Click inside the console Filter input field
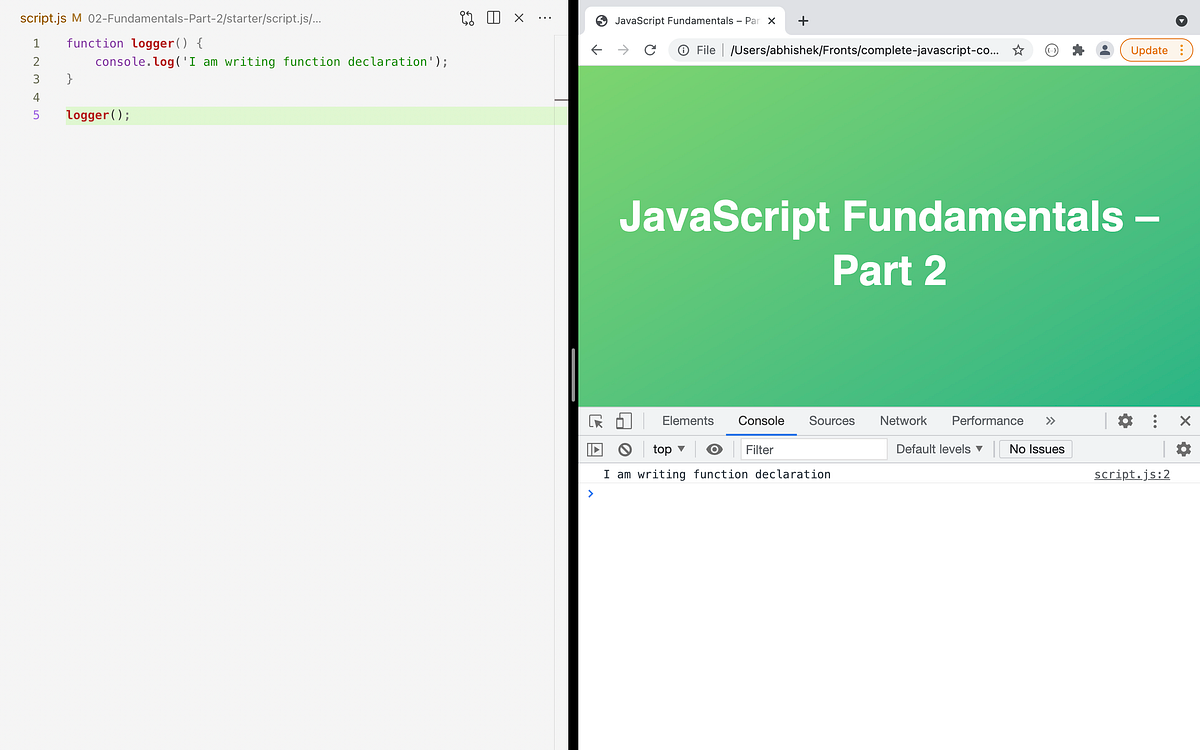Screen dimensions: 1200x750 pyautogui.click(x=810, y=449)
